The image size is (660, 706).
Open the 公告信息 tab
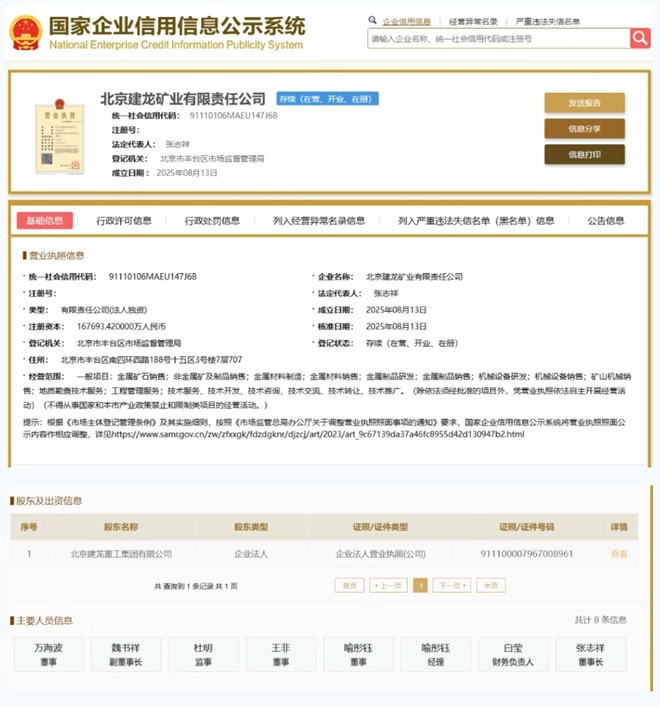click(605, 221)
